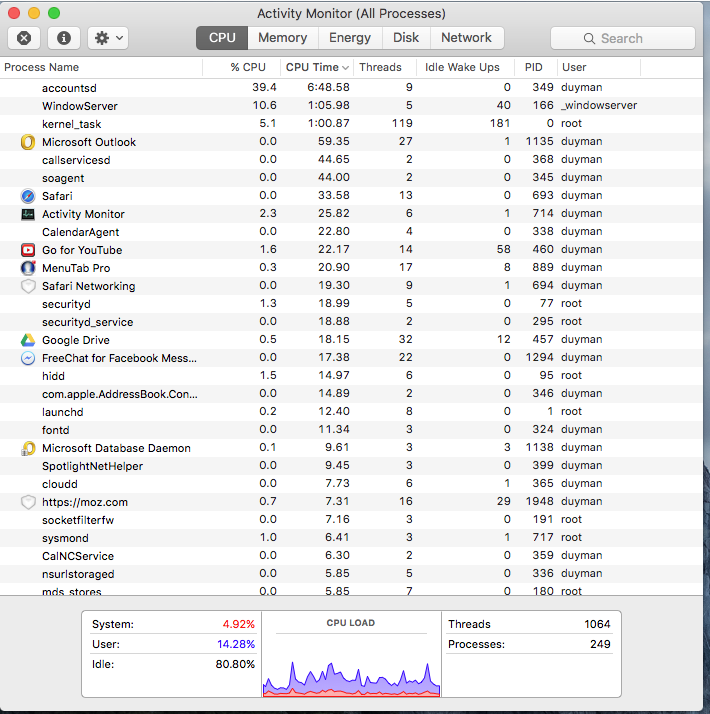Screen dimensions: 710x714
Task: Click the Google Drive icon
Action: 28,340
